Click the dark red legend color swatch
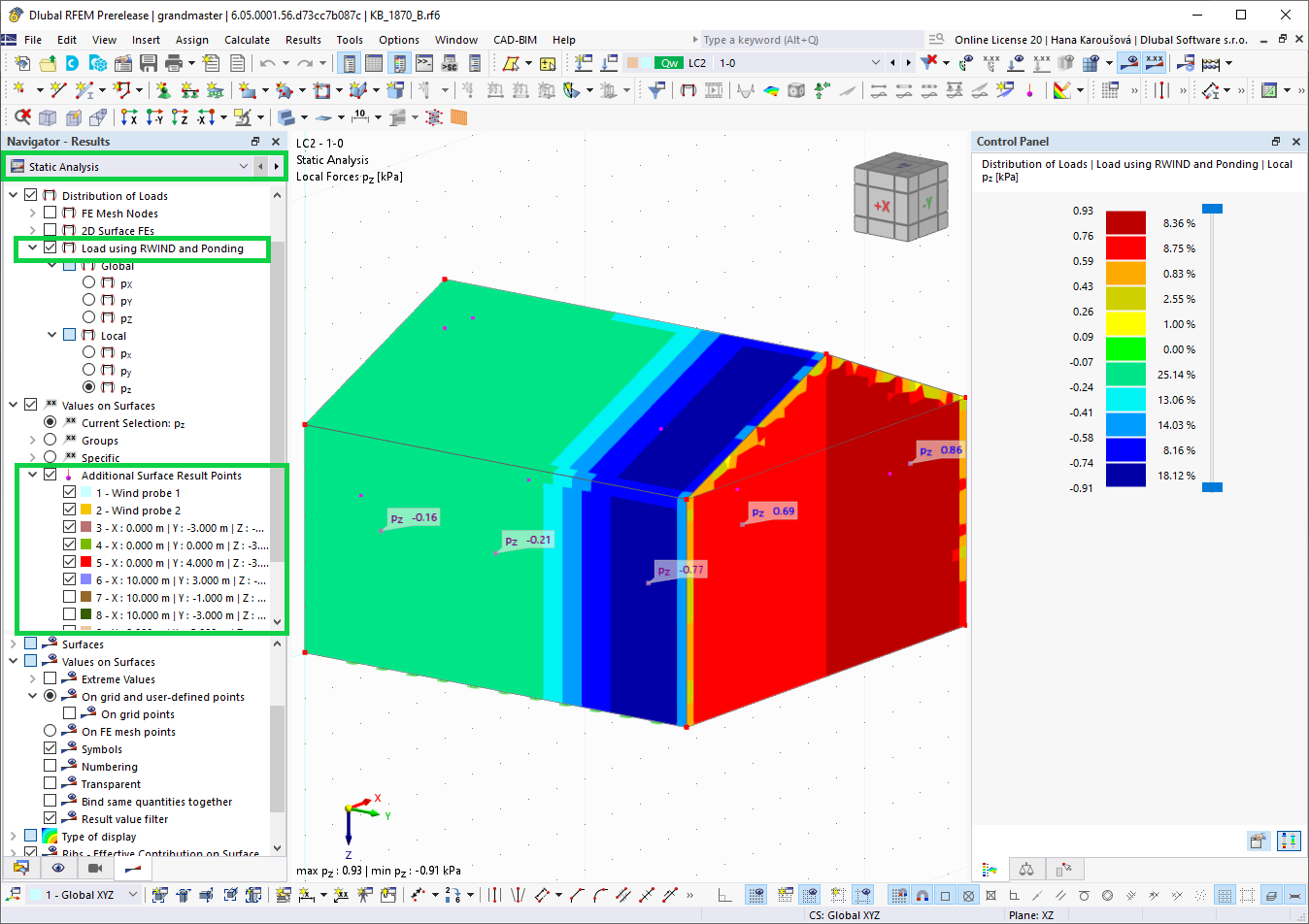 (1125, 223)
